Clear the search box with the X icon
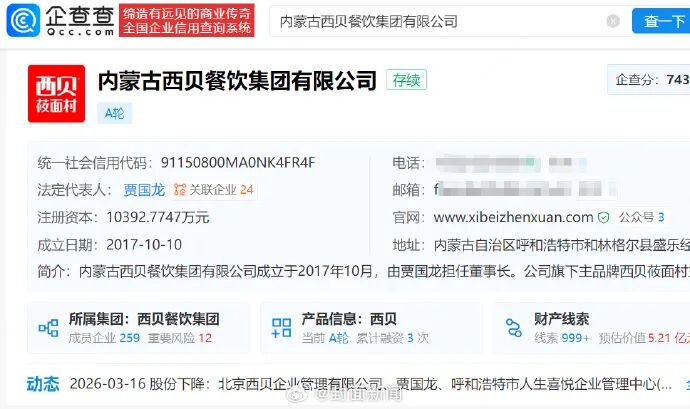The image size is (690, 409). click(x=613, y=21)
